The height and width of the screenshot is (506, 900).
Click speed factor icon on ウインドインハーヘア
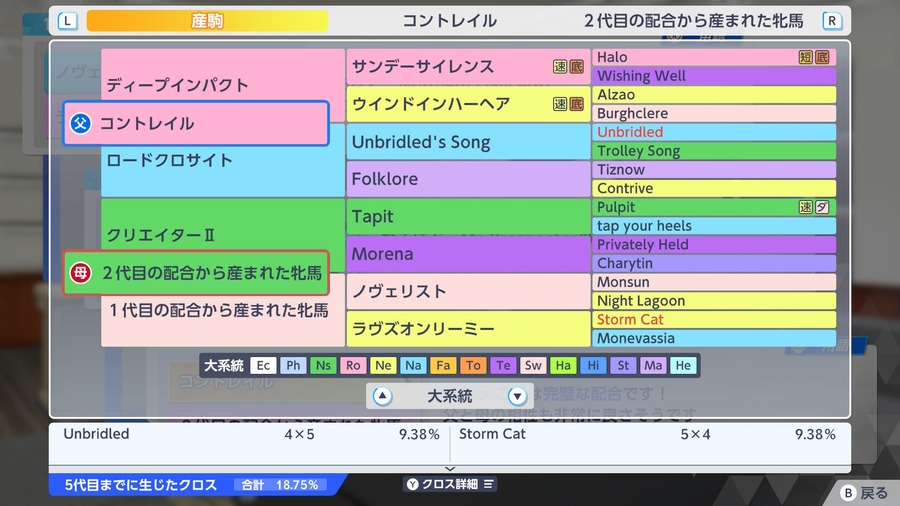pyautogui.click(x=560, y=104)
